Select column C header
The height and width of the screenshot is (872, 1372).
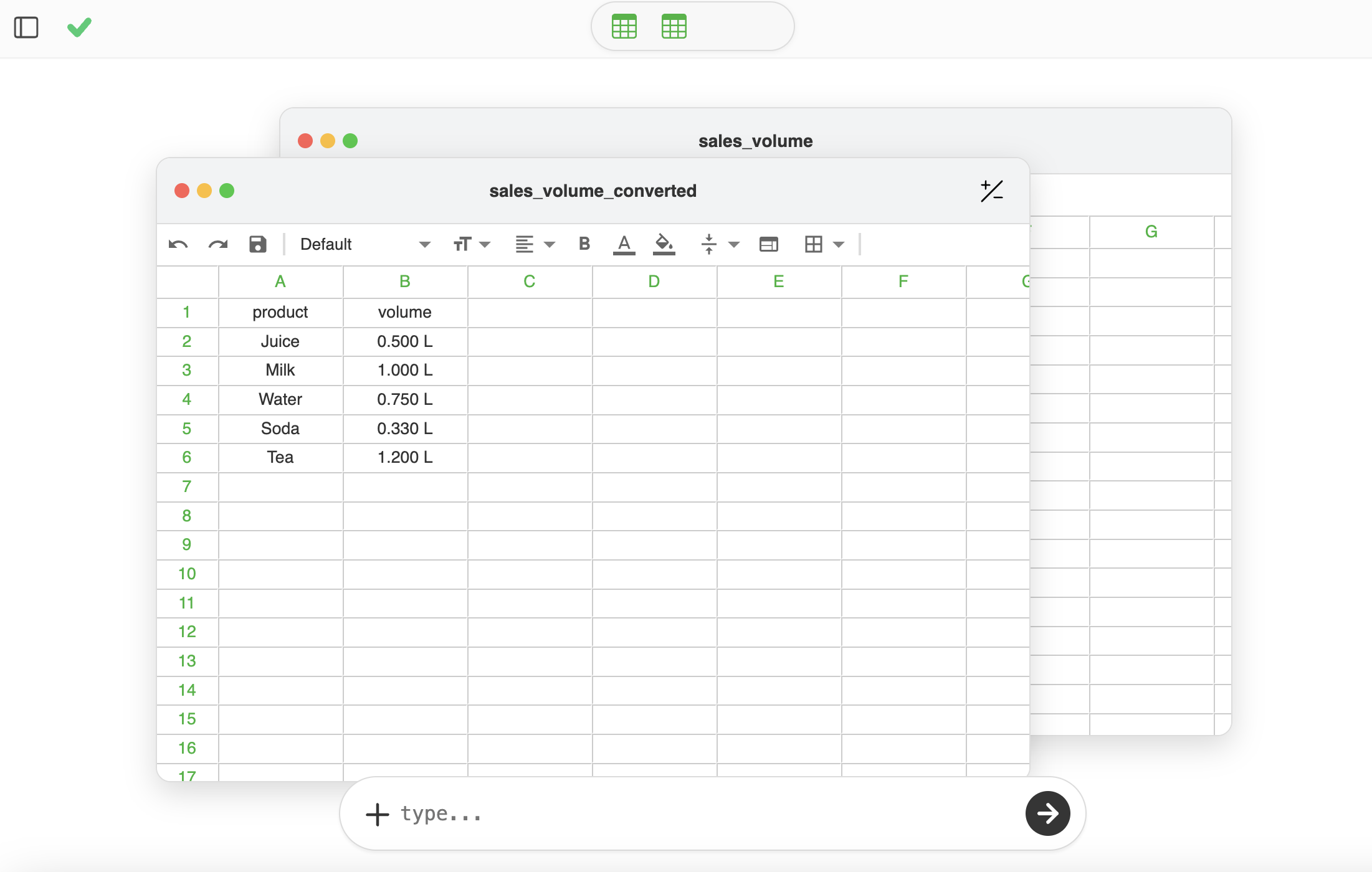530,282
